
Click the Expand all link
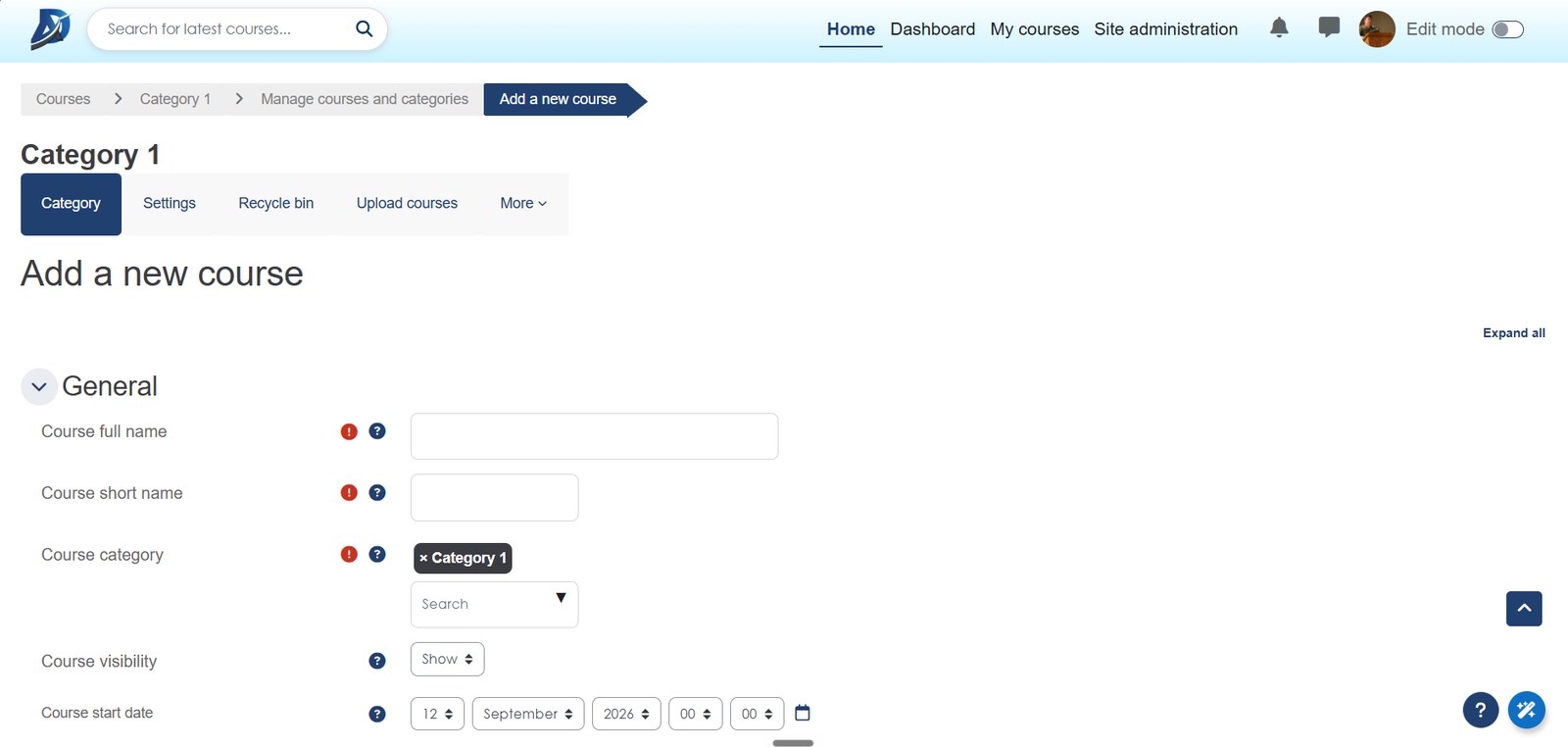(x=1514, y=333)
